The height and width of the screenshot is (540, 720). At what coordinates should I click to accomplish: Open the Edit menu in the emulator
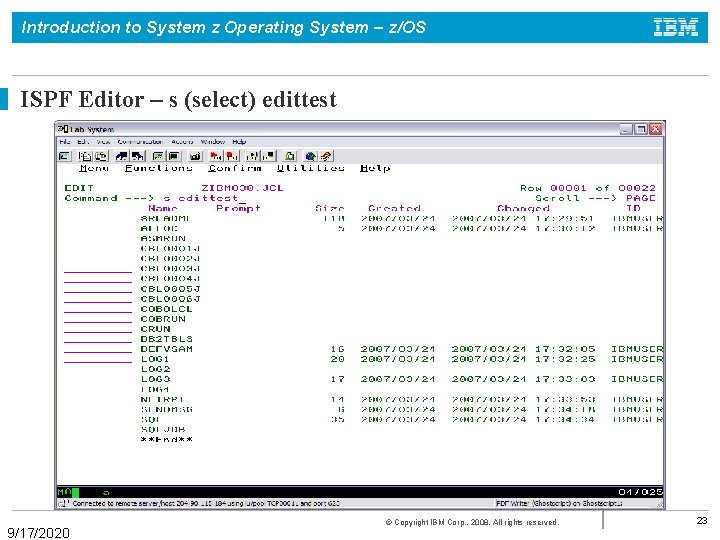83,142
